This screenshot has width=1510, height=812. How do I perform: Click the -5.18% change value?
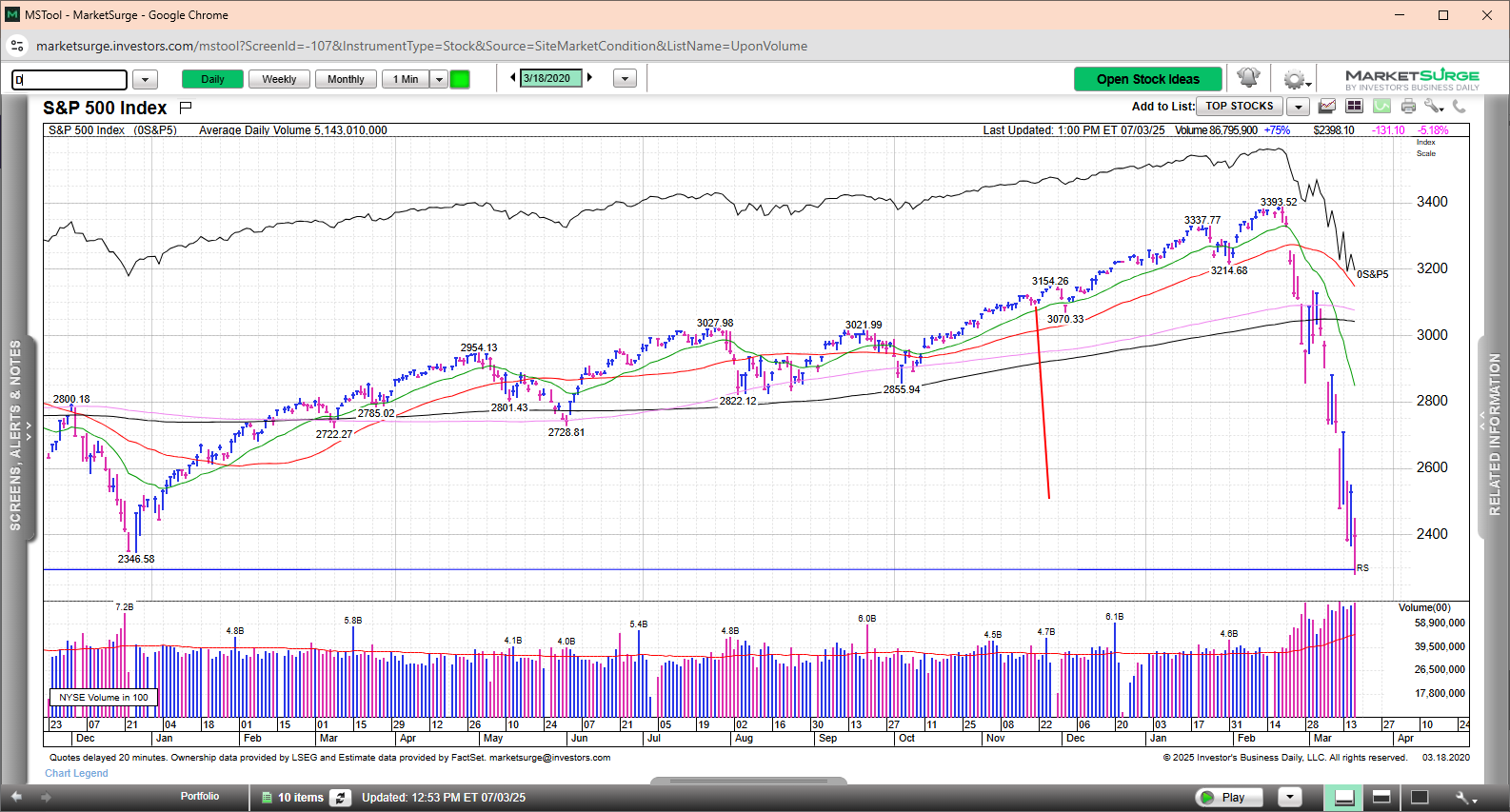[1433, 130]
